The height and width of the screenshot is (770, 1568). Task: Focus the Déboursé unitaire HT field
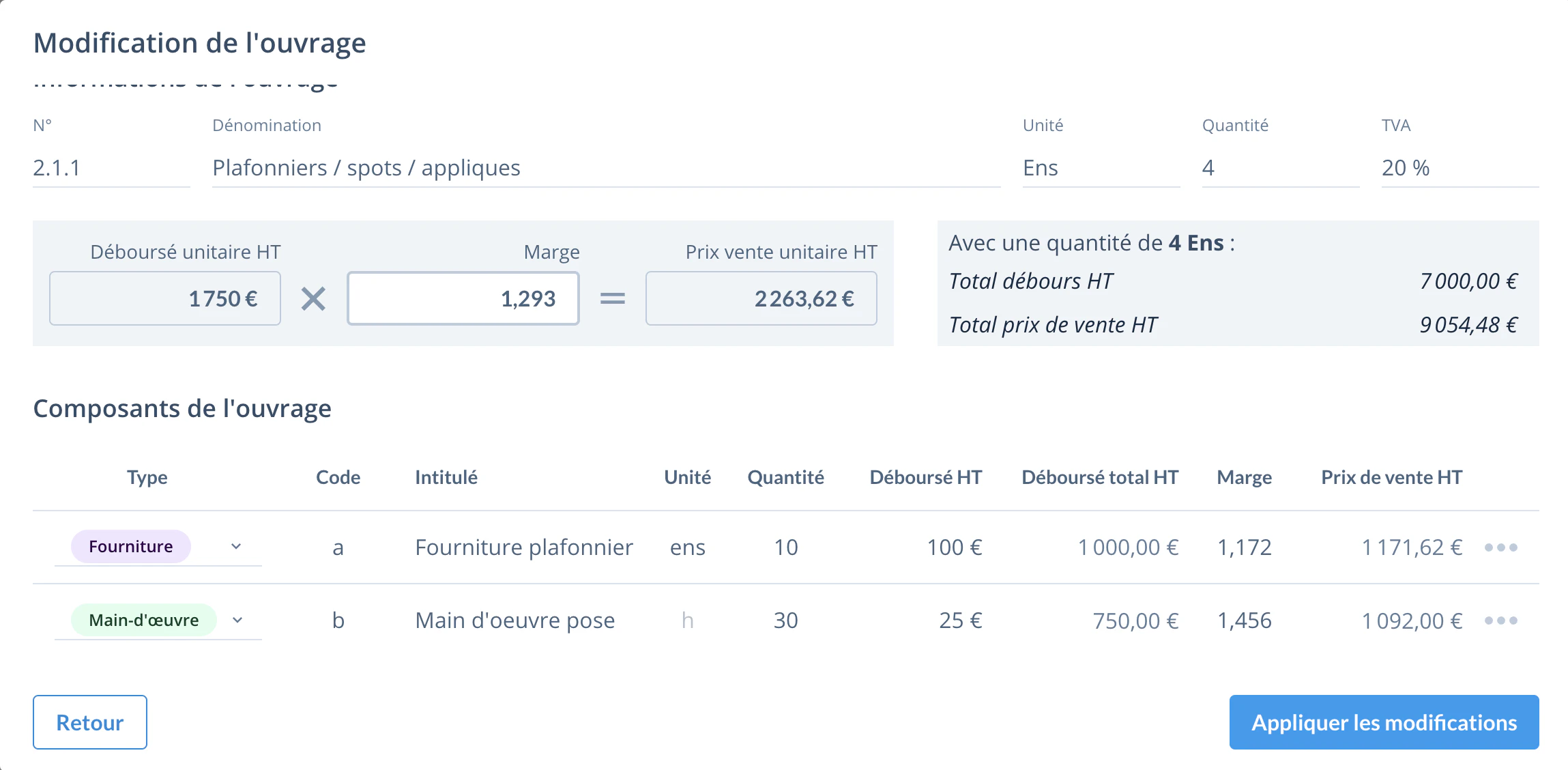coord(165,298)
